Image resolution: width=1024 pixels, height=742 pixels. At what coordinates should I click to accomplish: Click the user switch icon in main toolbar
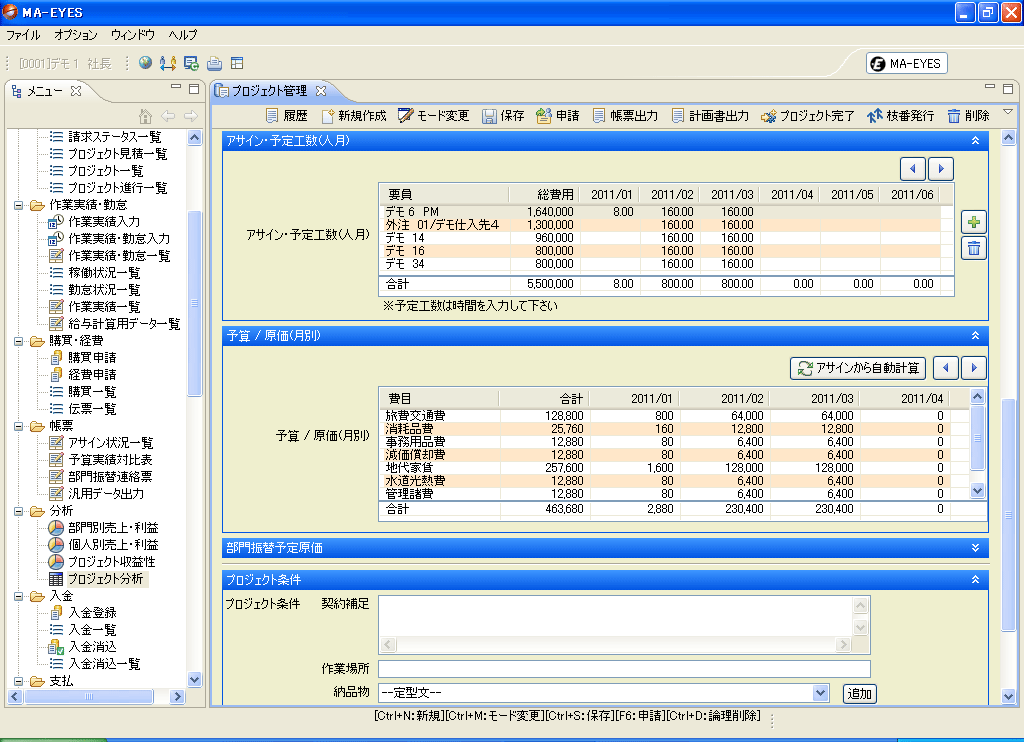tap(168, 63)
